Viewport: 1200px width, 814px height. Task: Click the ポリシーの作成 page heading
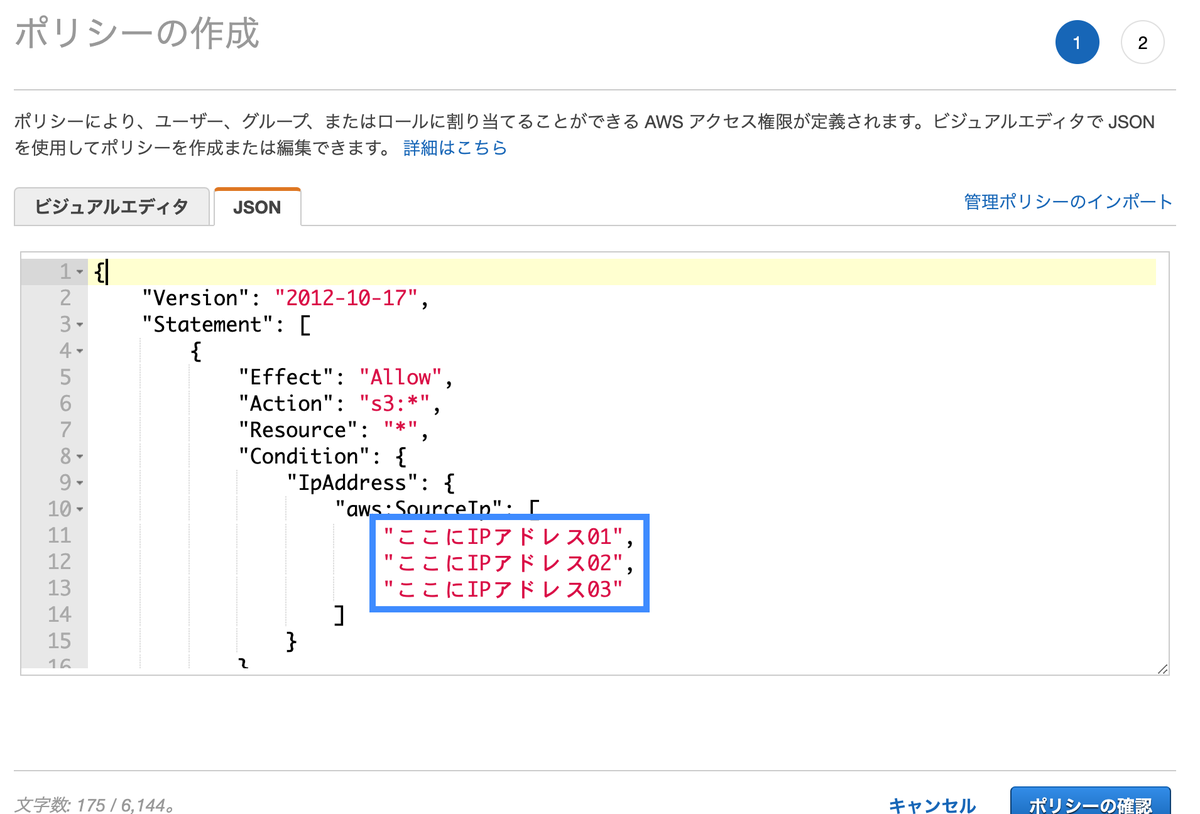tap(138, 33)
